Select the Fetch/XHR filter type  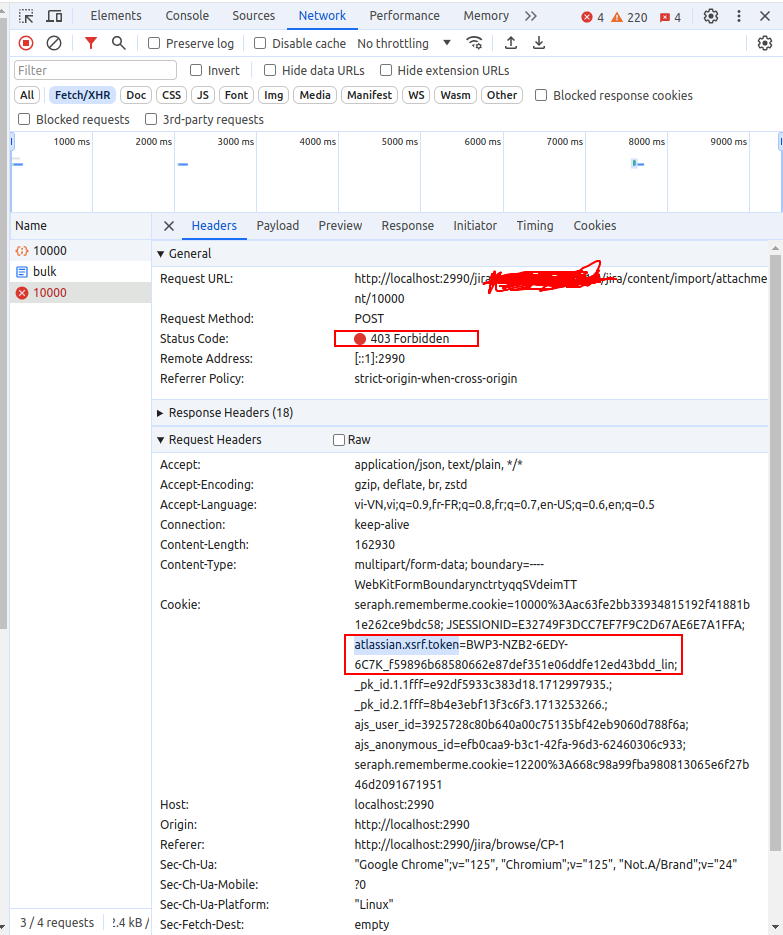point(82,95)
